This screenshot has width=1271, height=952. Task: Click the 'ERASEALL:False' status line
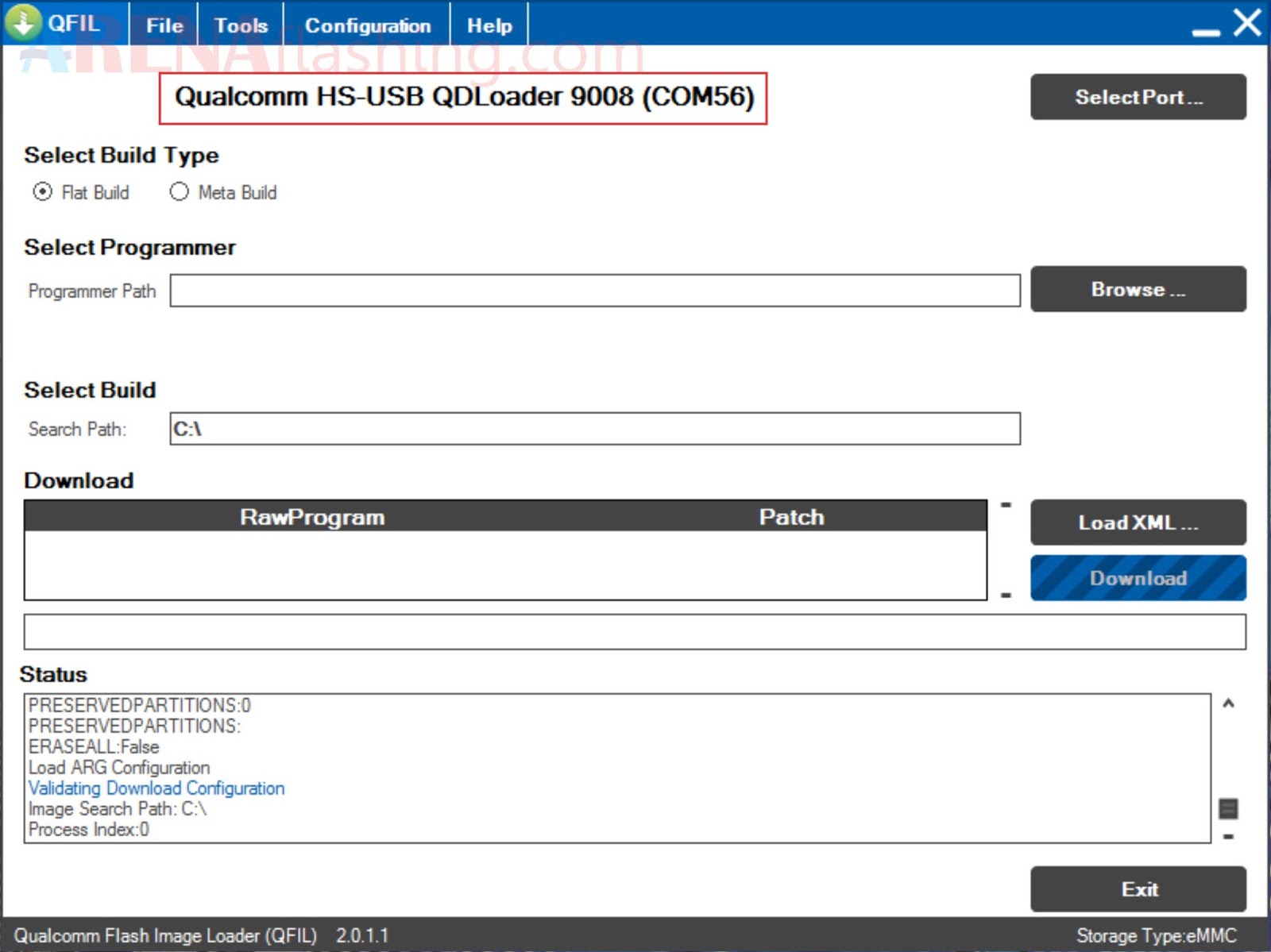(94, 747)
